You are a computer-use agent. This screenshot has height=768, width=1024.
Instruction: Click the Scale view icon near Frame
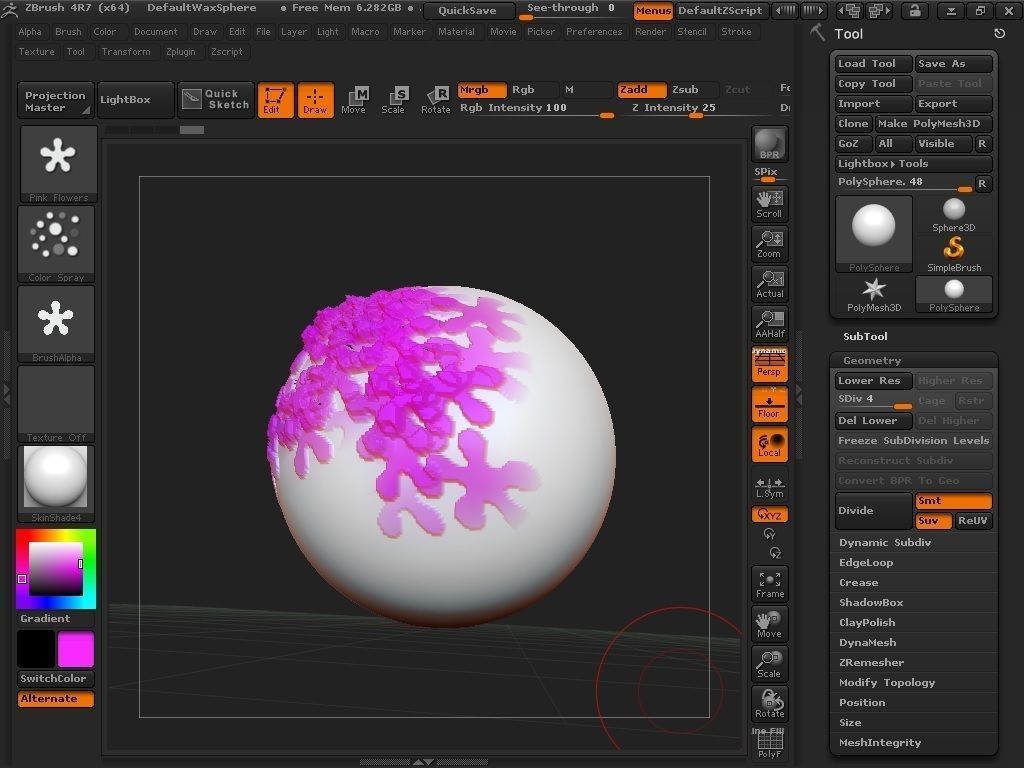point(769,664)
